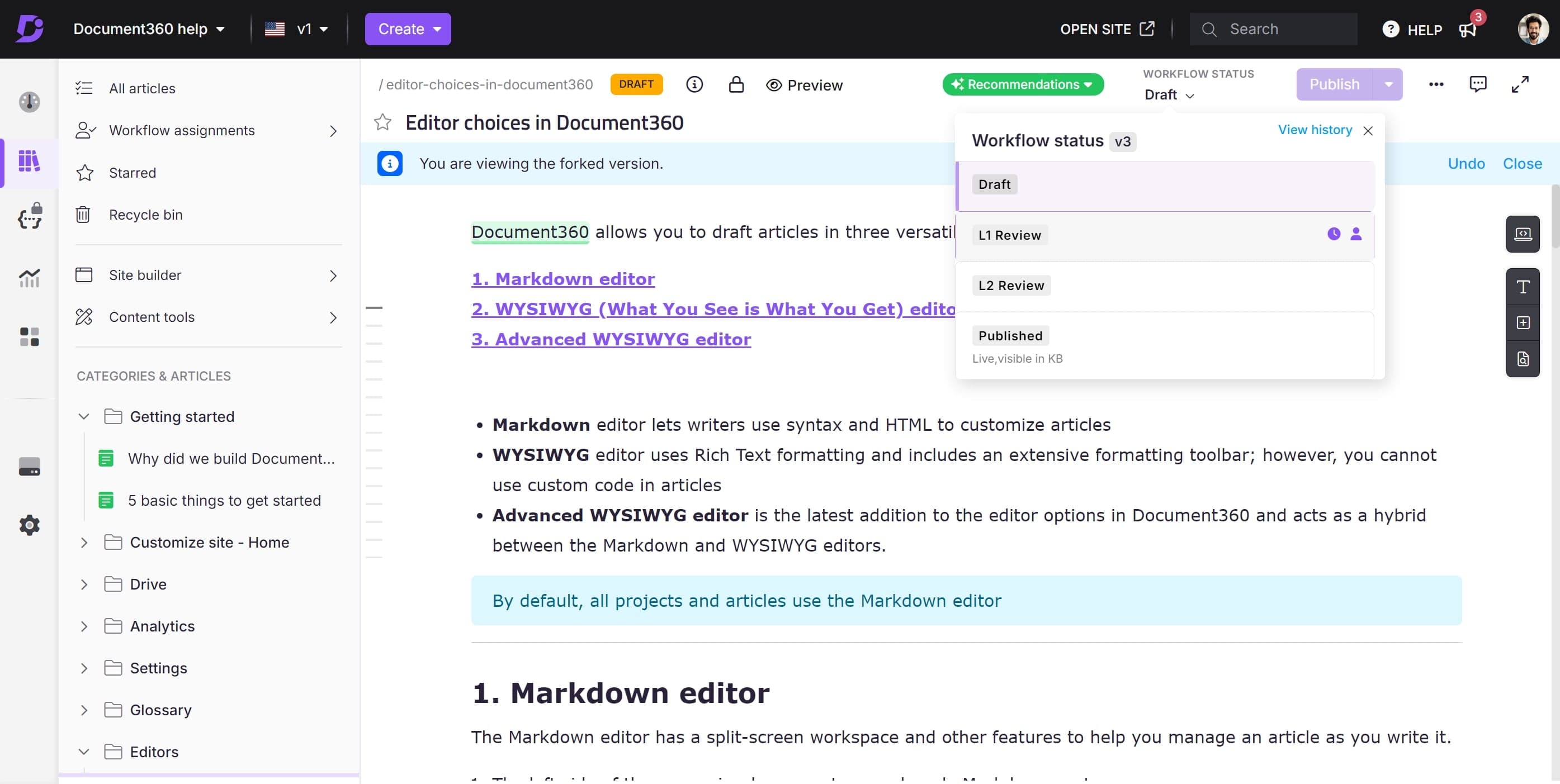This screenshot has width=1560, height=784.
Task: Expand the Settings category
Action: pyautogui.click(x=84, y=668)
